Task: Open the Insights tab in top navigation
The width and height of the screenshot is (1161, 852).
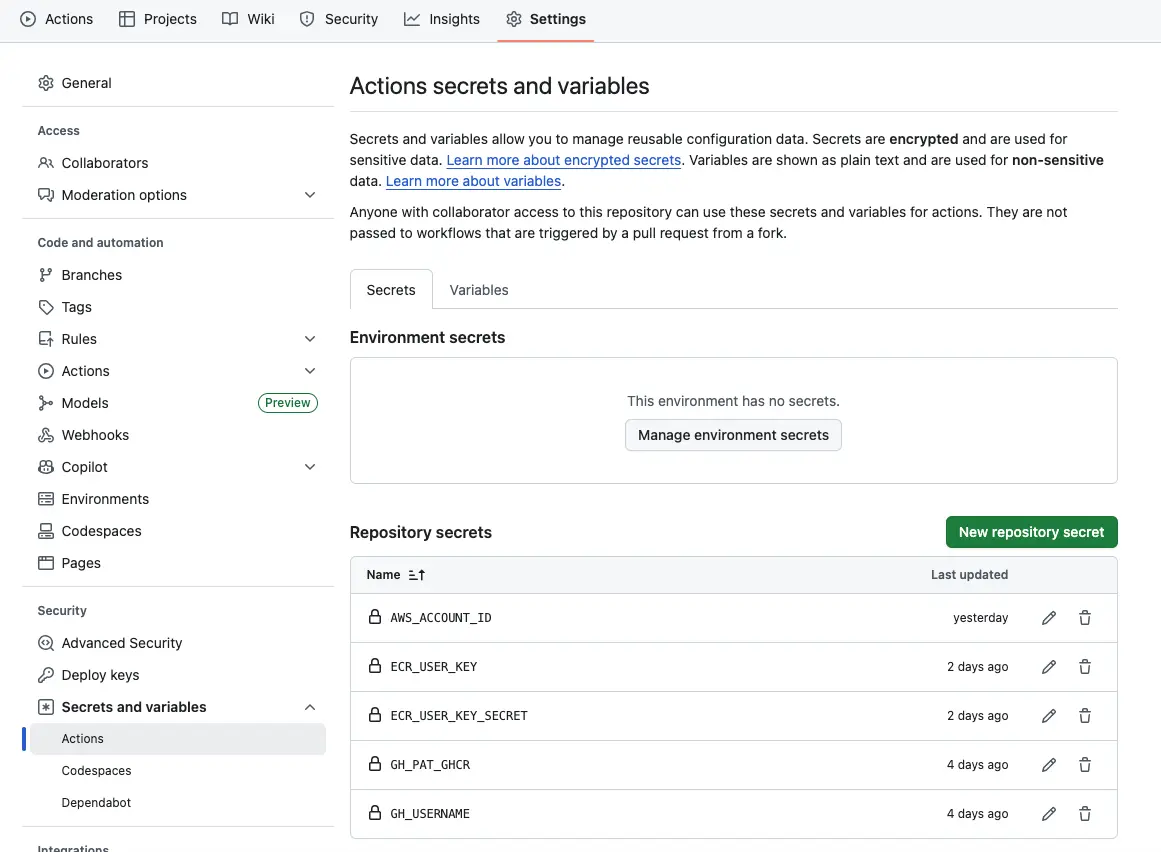Action: [x=442, y=19]
